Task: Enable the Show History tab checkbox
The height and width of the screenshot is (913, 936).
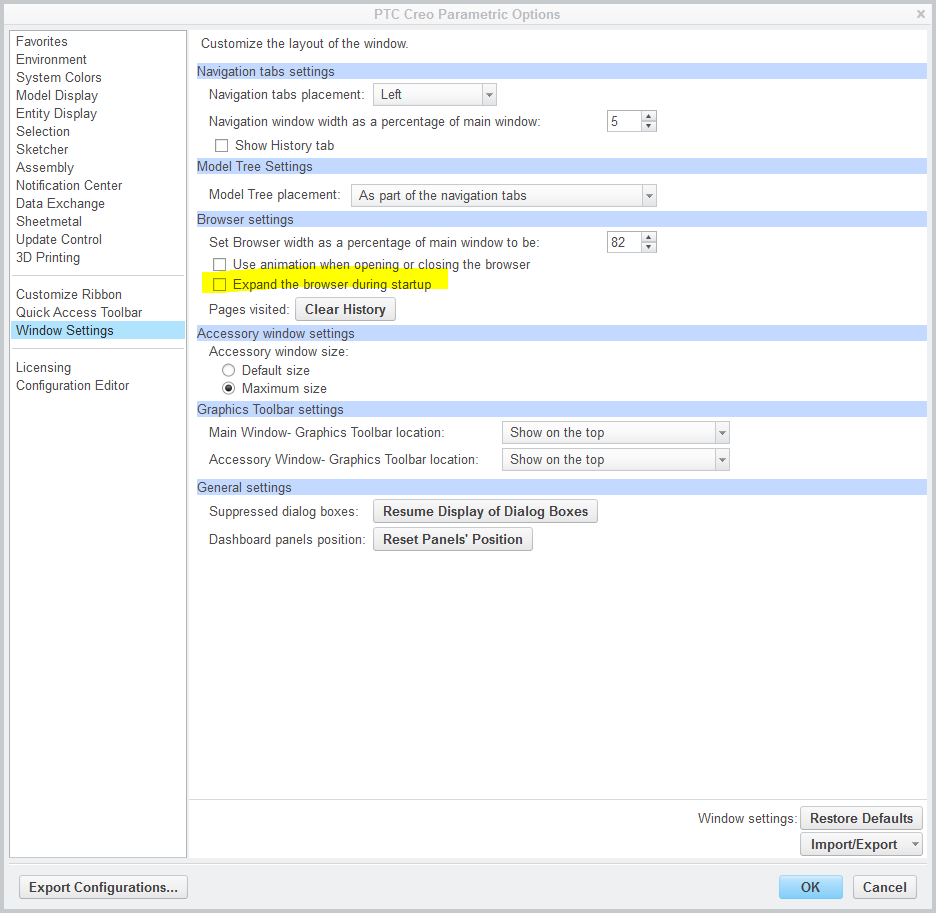Action: [x=221, y=145]
